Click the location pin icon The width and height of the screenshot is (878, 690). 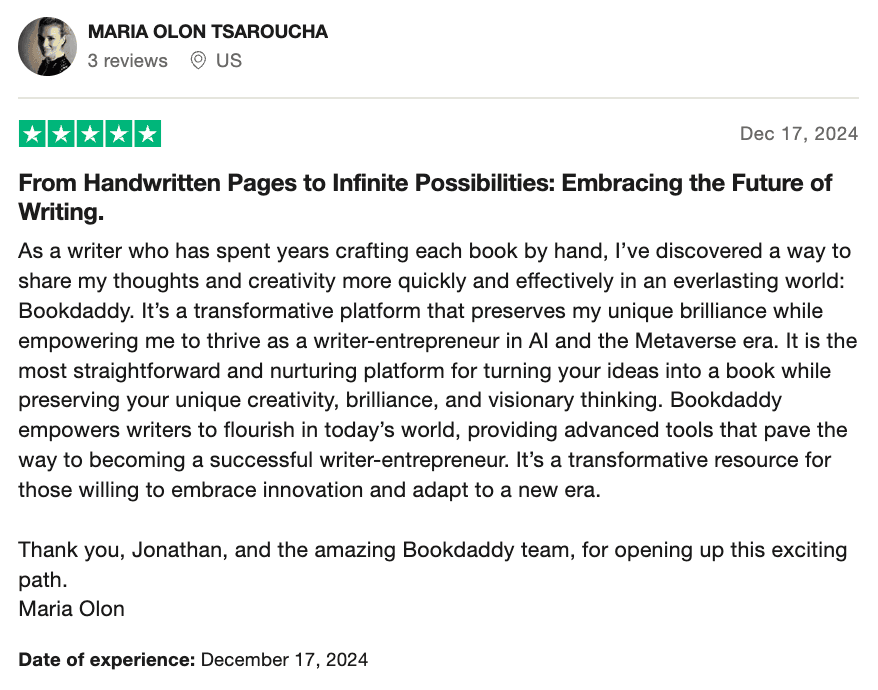[x=198, y=61]
